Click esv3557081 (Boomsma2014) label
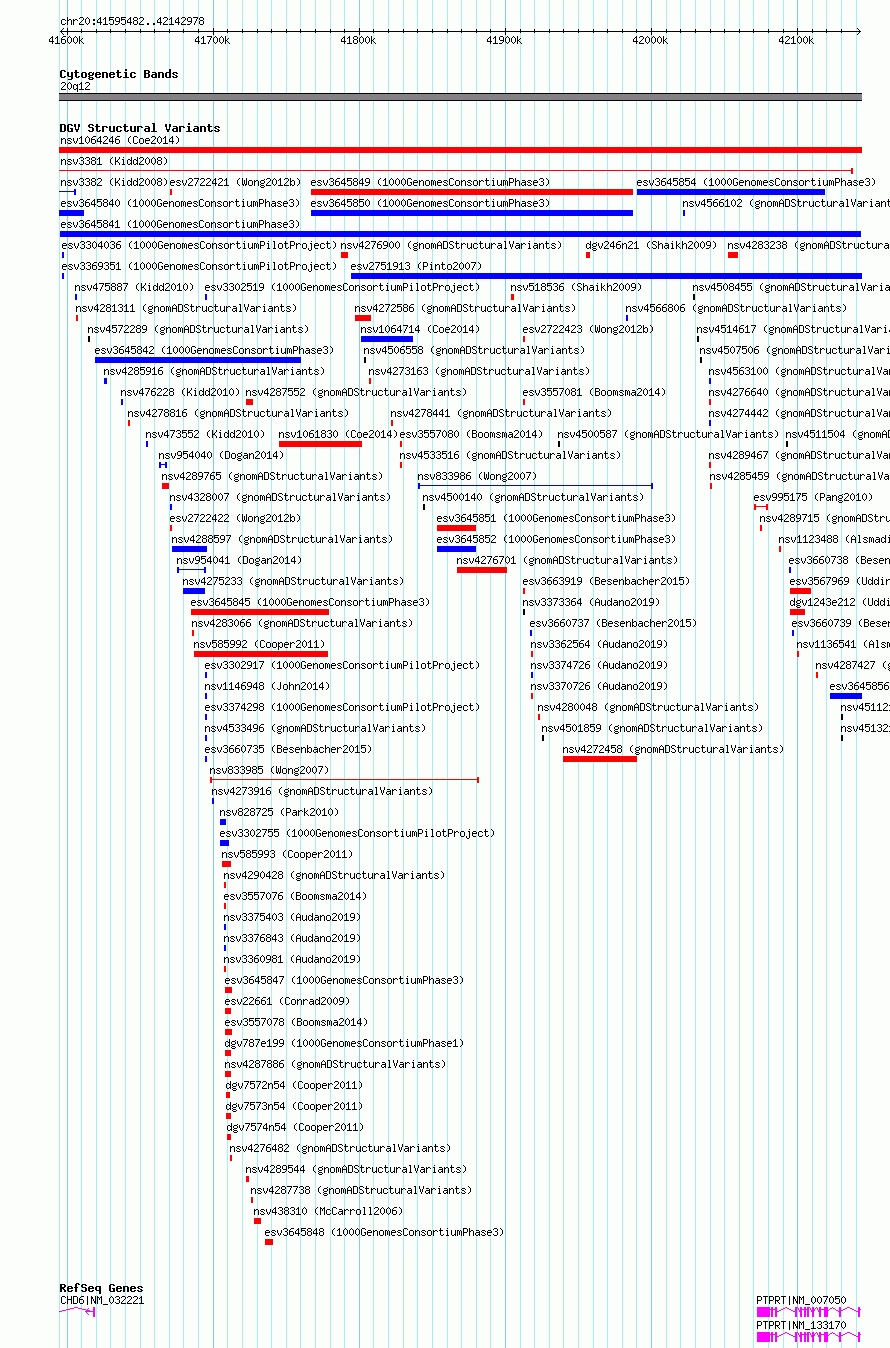890x1348 pixels. coord(594,392)
